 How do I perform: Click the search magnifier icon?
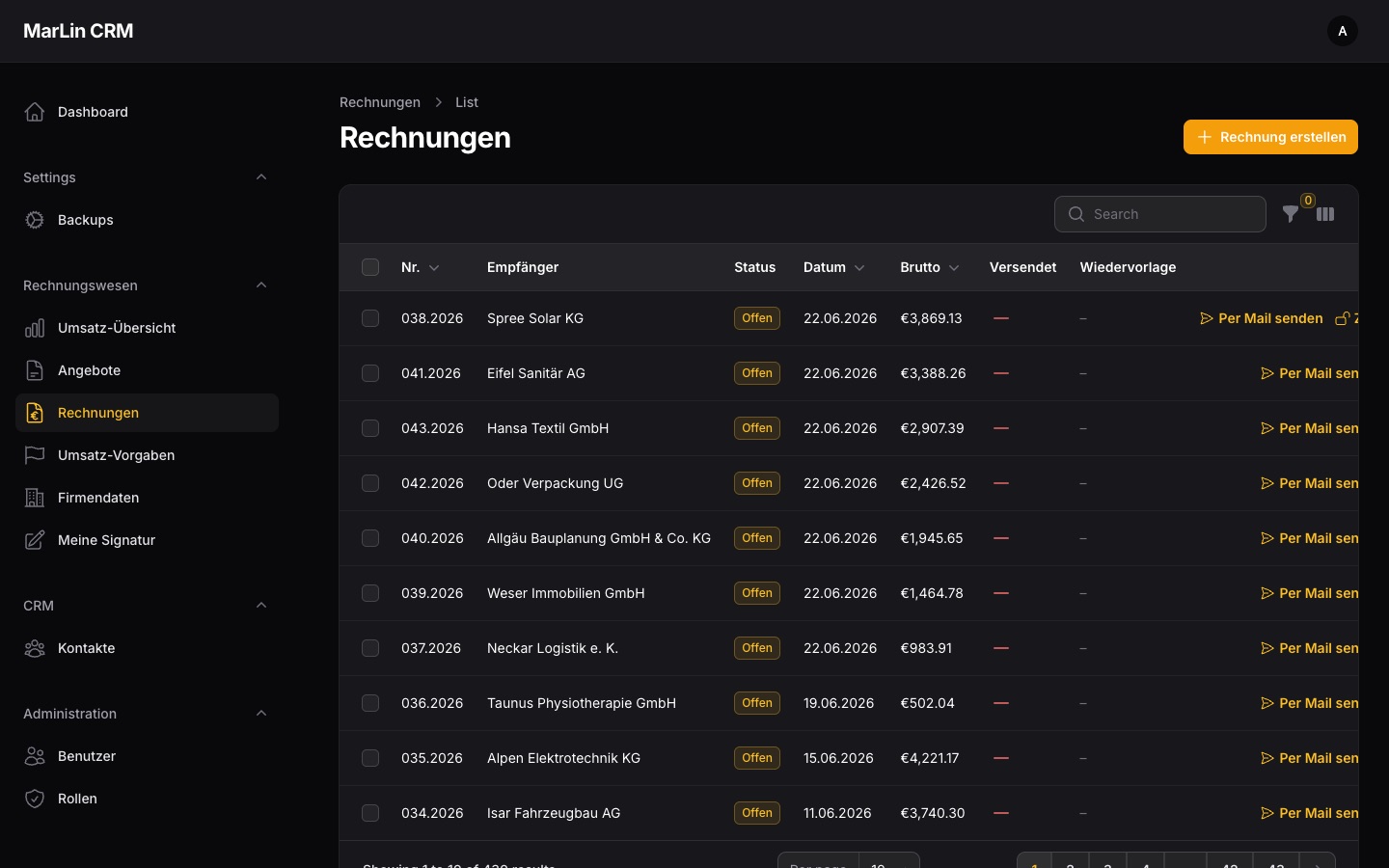click(x=1076, y=214)
